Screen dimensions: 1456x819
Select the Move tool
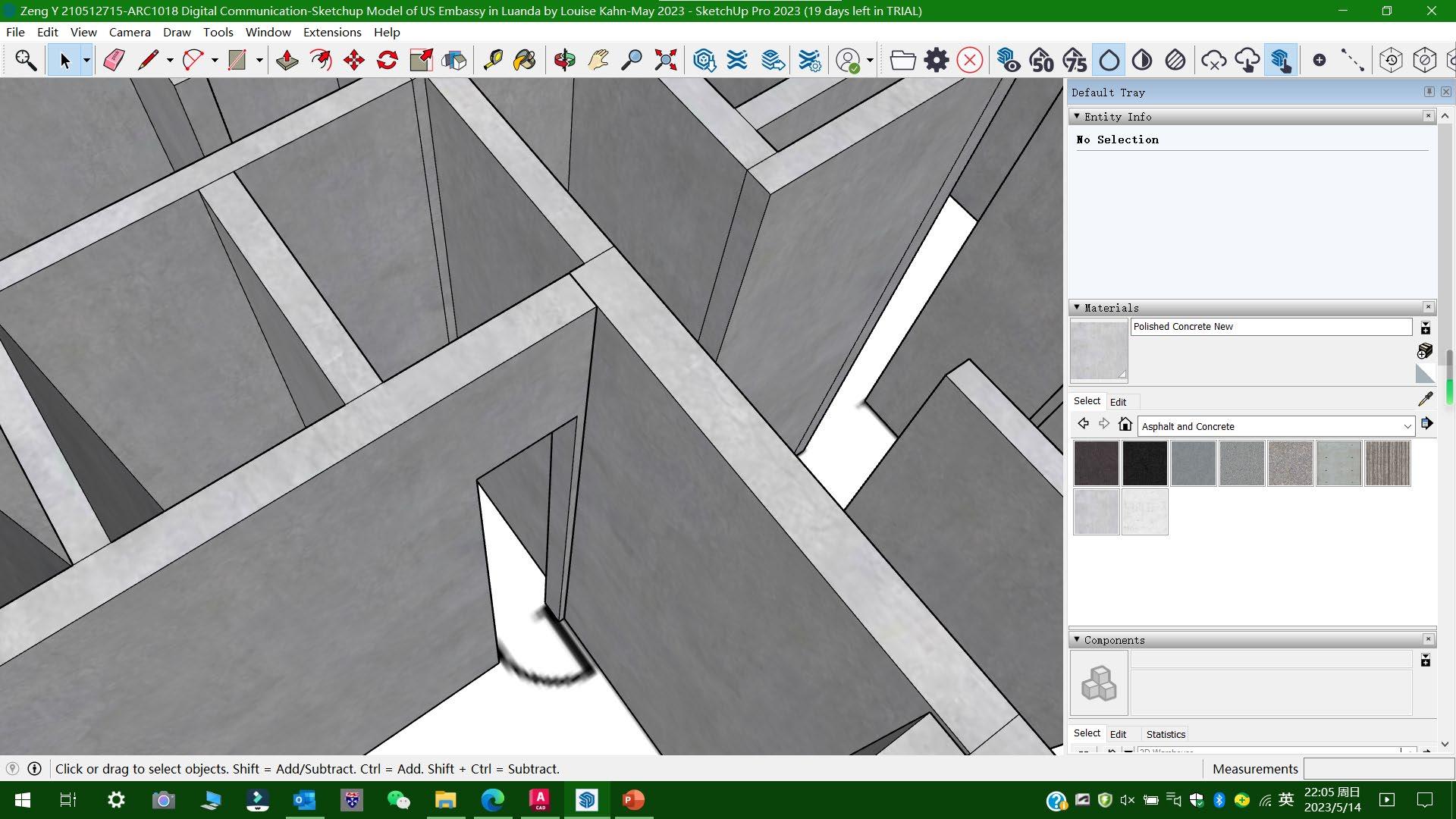pyautogui.click(x=353, y=61)
